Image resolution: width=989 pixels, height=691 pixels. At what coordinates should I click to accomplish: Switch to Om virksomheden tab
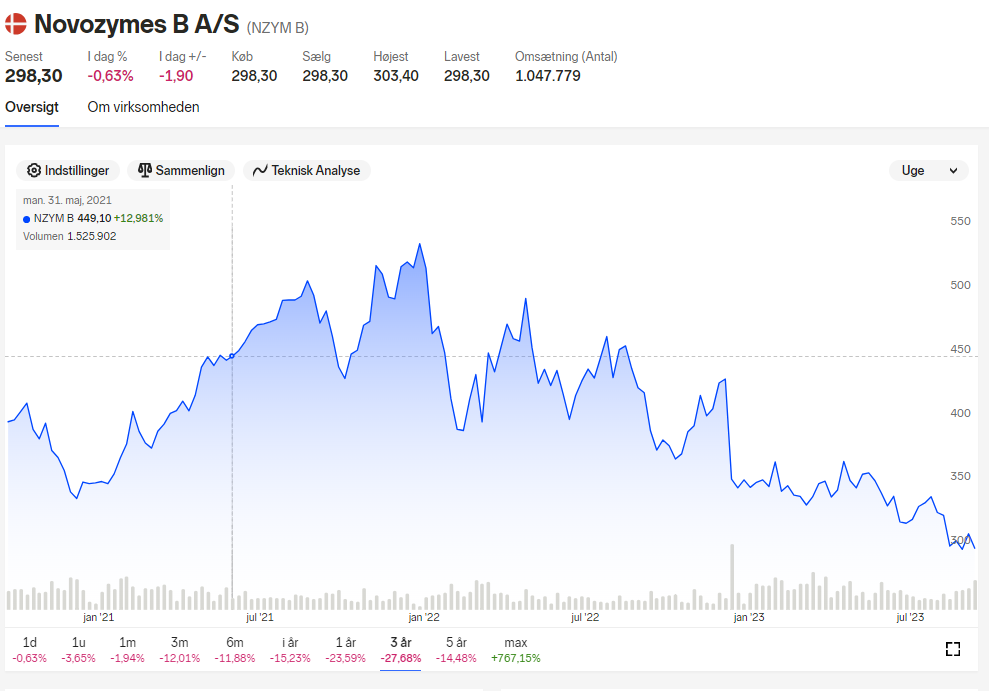(x=143, y=107)
